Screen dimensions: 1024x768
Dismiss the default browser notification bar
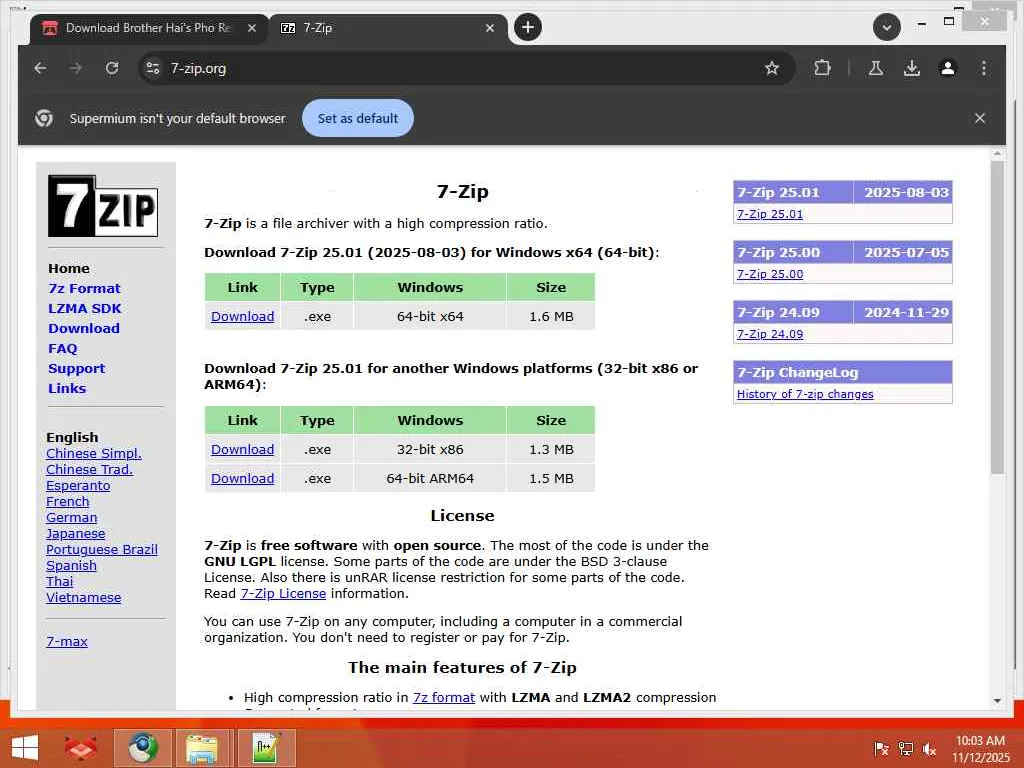tap(980, 118)
